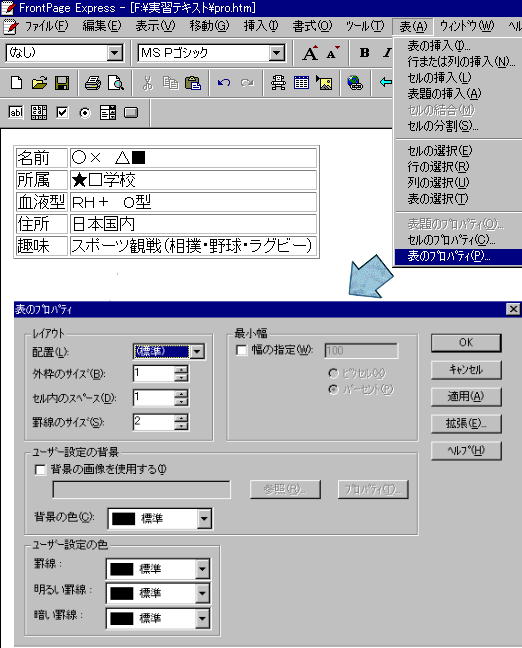Check 背景の画像を使用する option
The image size is (522, 648).
click(40, 470)
